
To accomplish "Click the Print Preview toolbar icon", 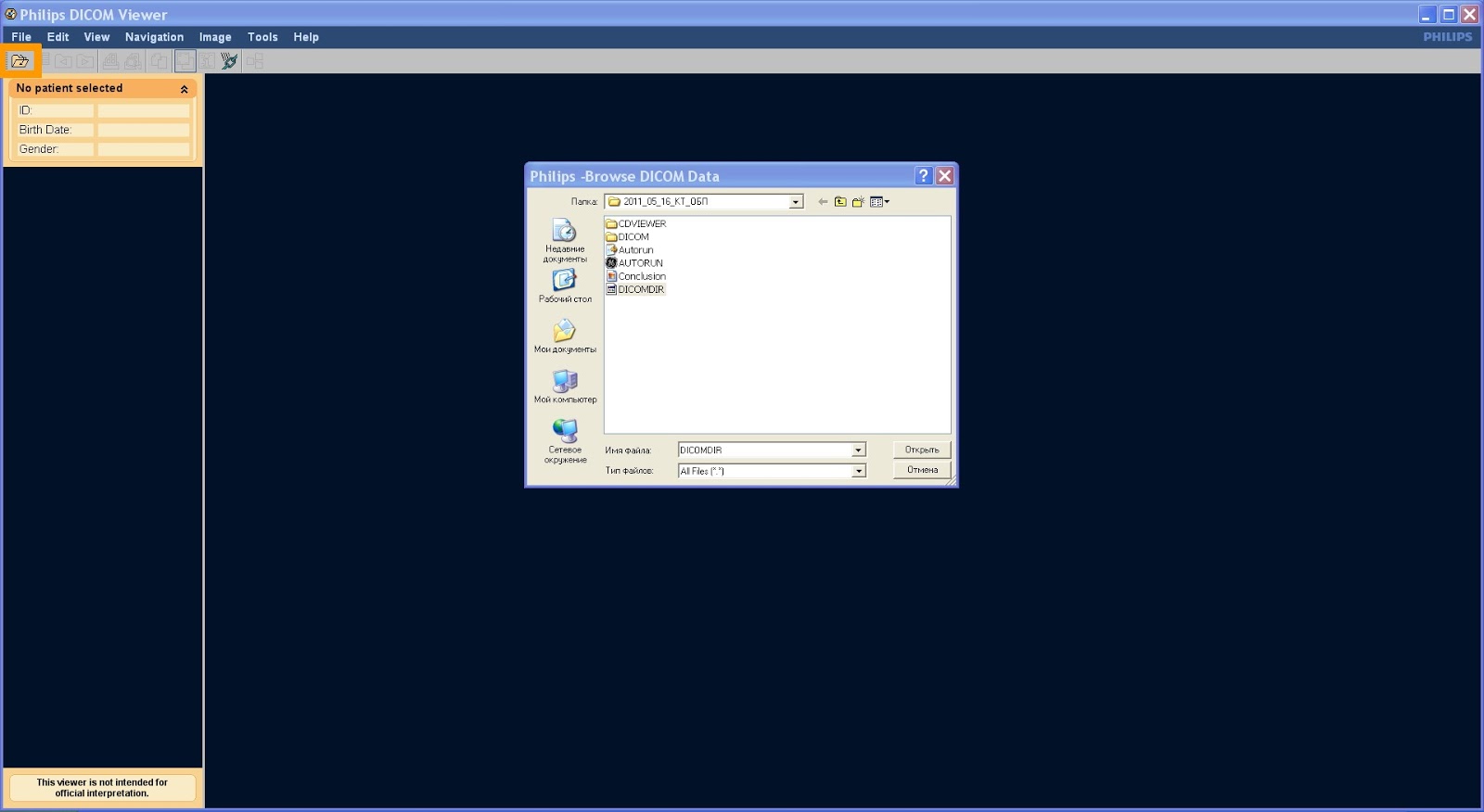I will click(x=134, y=61).
